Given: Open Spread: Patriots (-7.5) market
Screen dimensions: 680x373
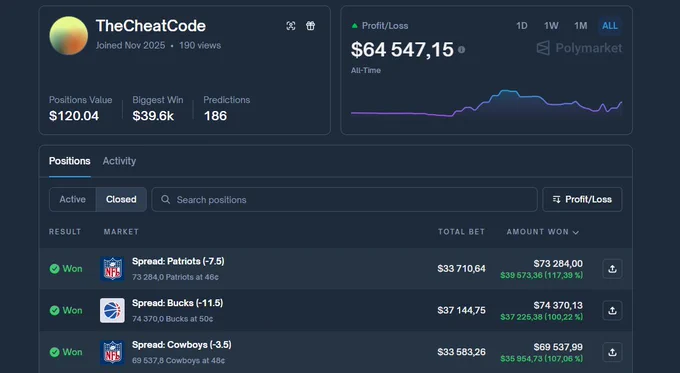Looking at the screenshot, I should tap(178, 261).
